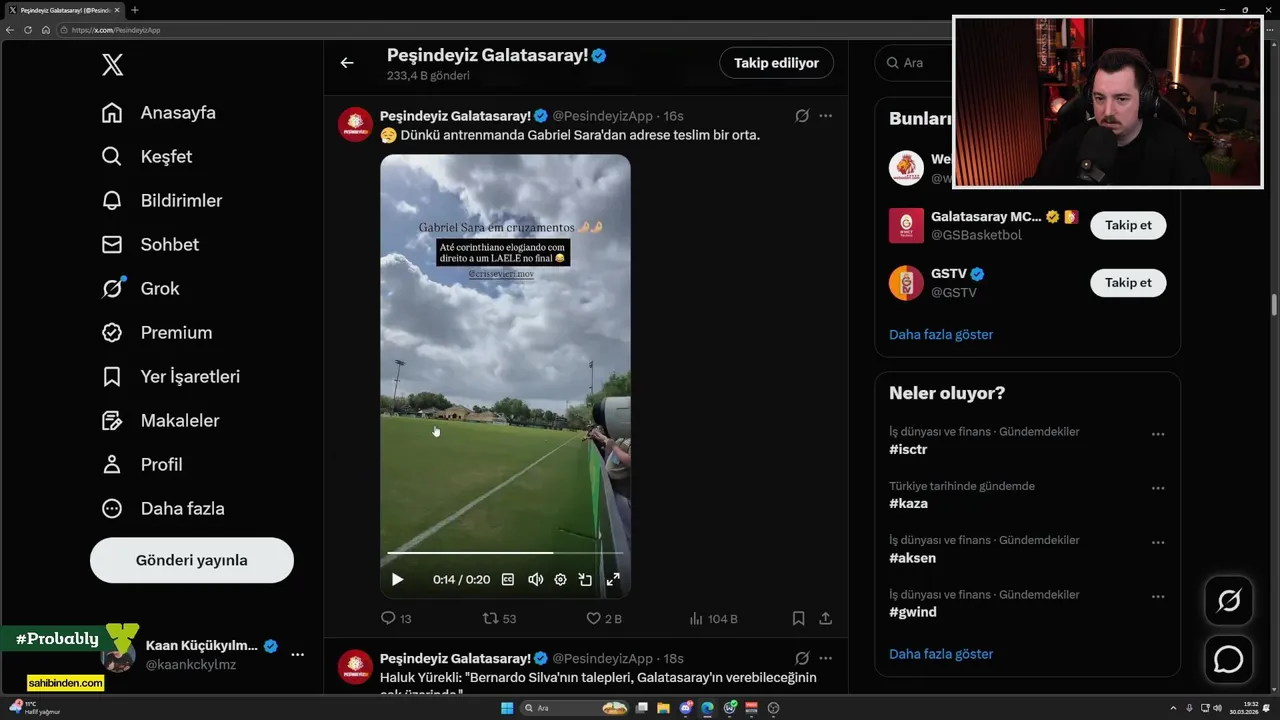Click Daha fazla göster under trends
The height and width of the screenshot is (720, 1280).
pyautogui.click(x=941, y=654)
